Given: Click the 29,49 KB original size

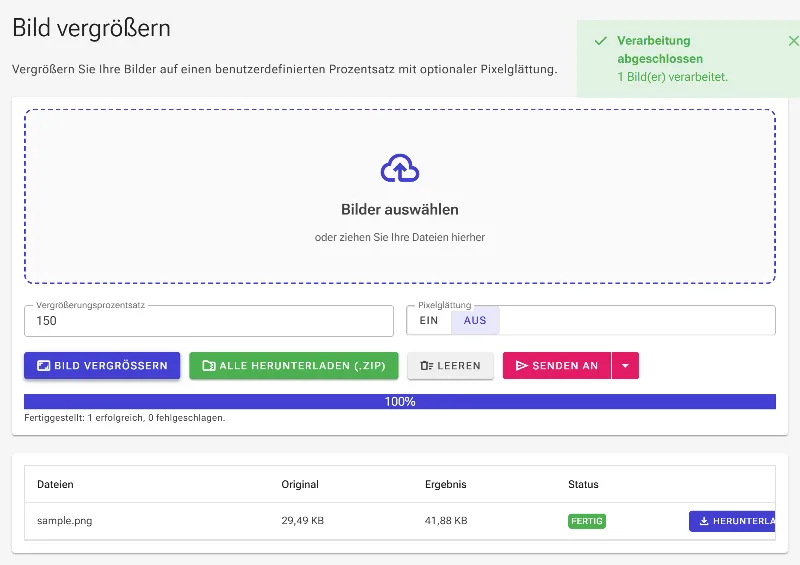Looking at the screenshot, I should (x=303, y=521).
